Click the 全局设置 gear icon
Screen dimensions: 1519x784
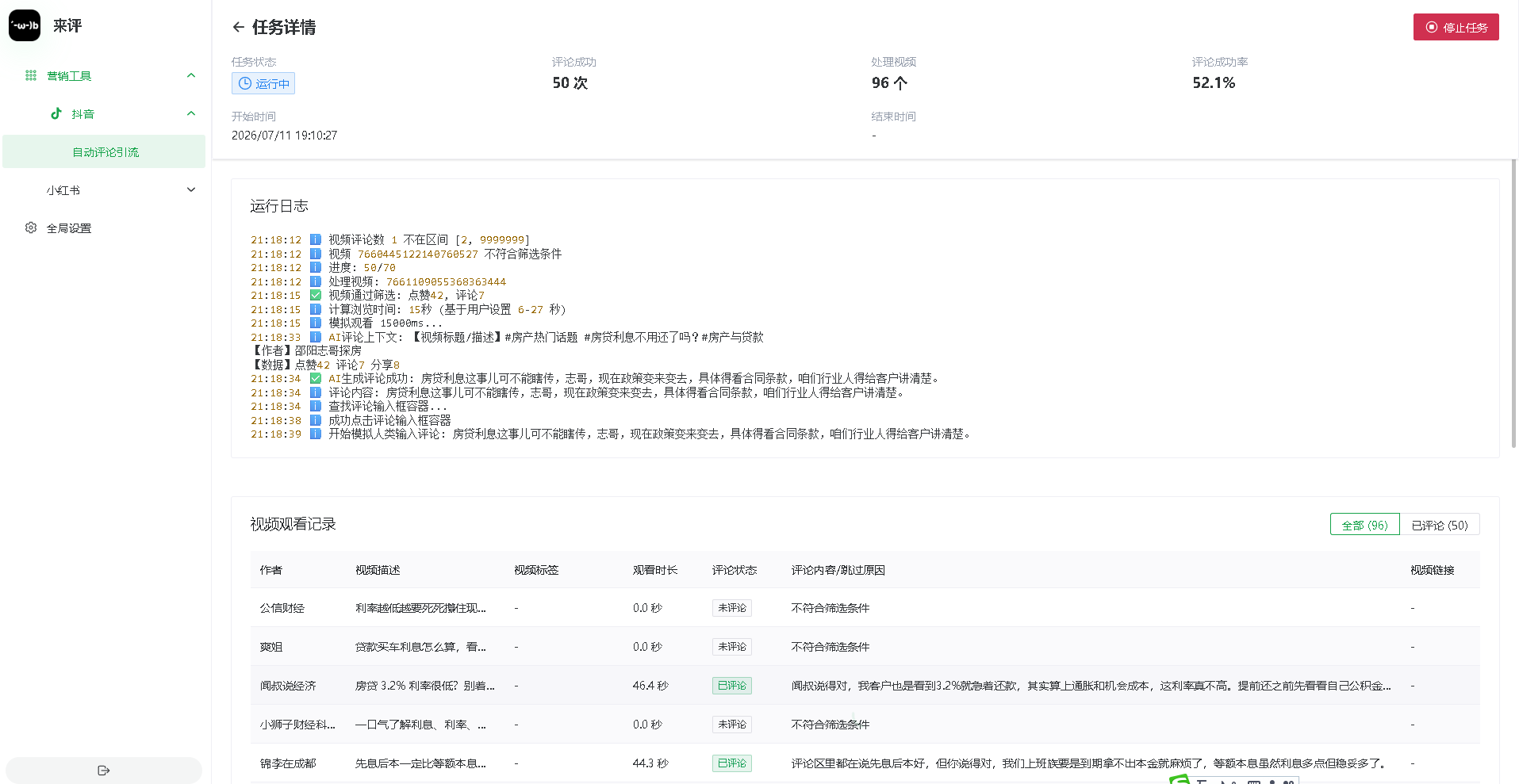(31, 228)
